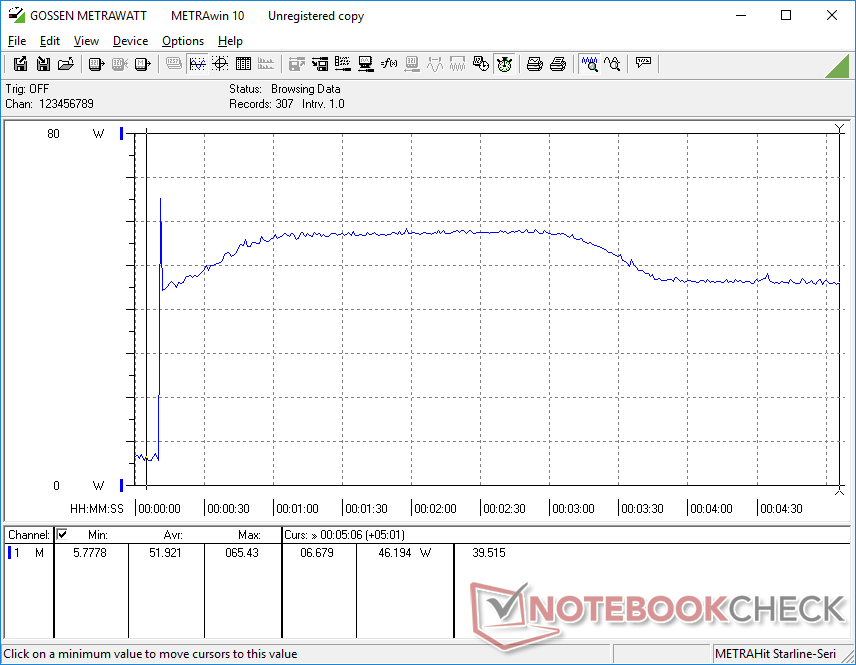Open the File menu

[x=17, y=41]
